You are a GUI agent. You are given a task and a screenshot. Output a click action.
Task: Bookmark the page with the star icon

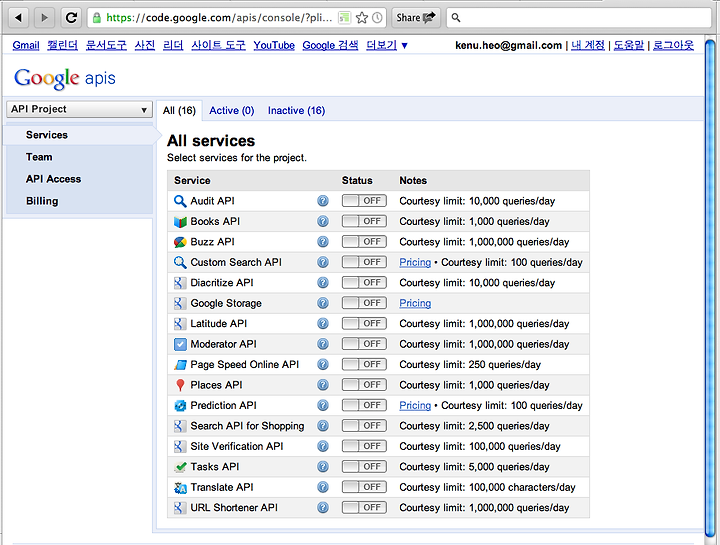point(362,18)
